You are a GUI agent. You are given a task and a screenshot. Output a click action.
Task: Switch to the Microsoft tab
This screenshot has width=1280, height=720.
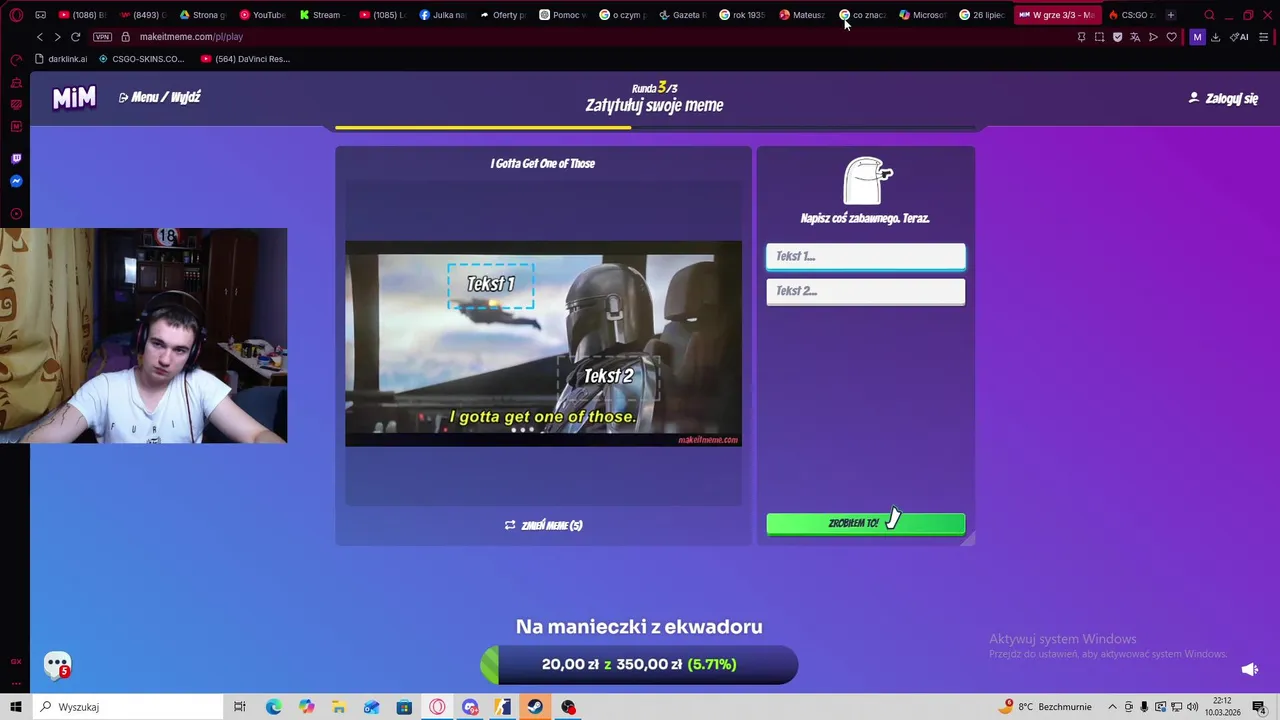922,15
